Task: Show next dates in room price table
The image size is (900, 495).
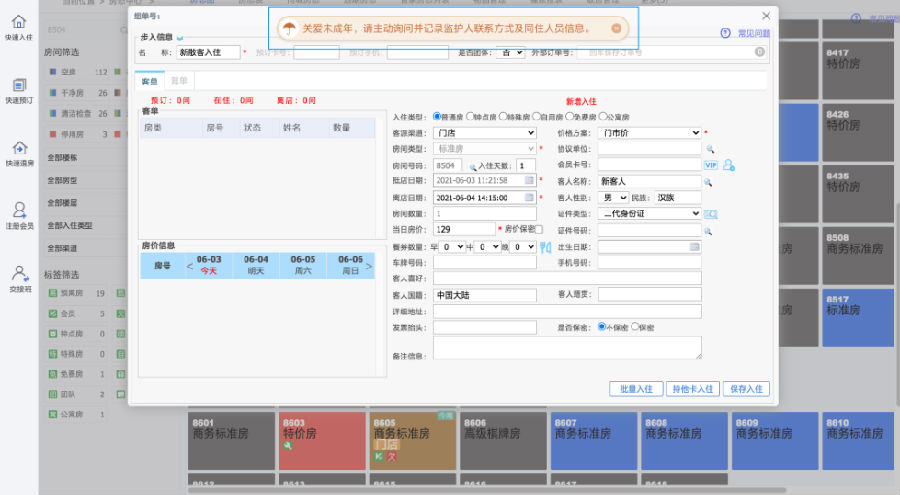Action: (368, 266)
